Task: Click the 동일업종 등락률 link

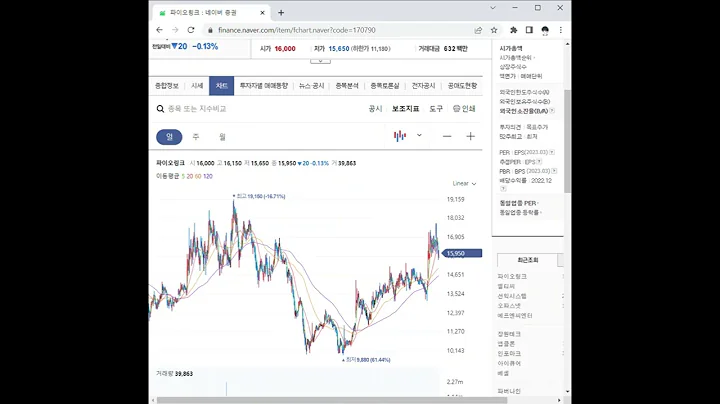Action: tap(519, 213)
